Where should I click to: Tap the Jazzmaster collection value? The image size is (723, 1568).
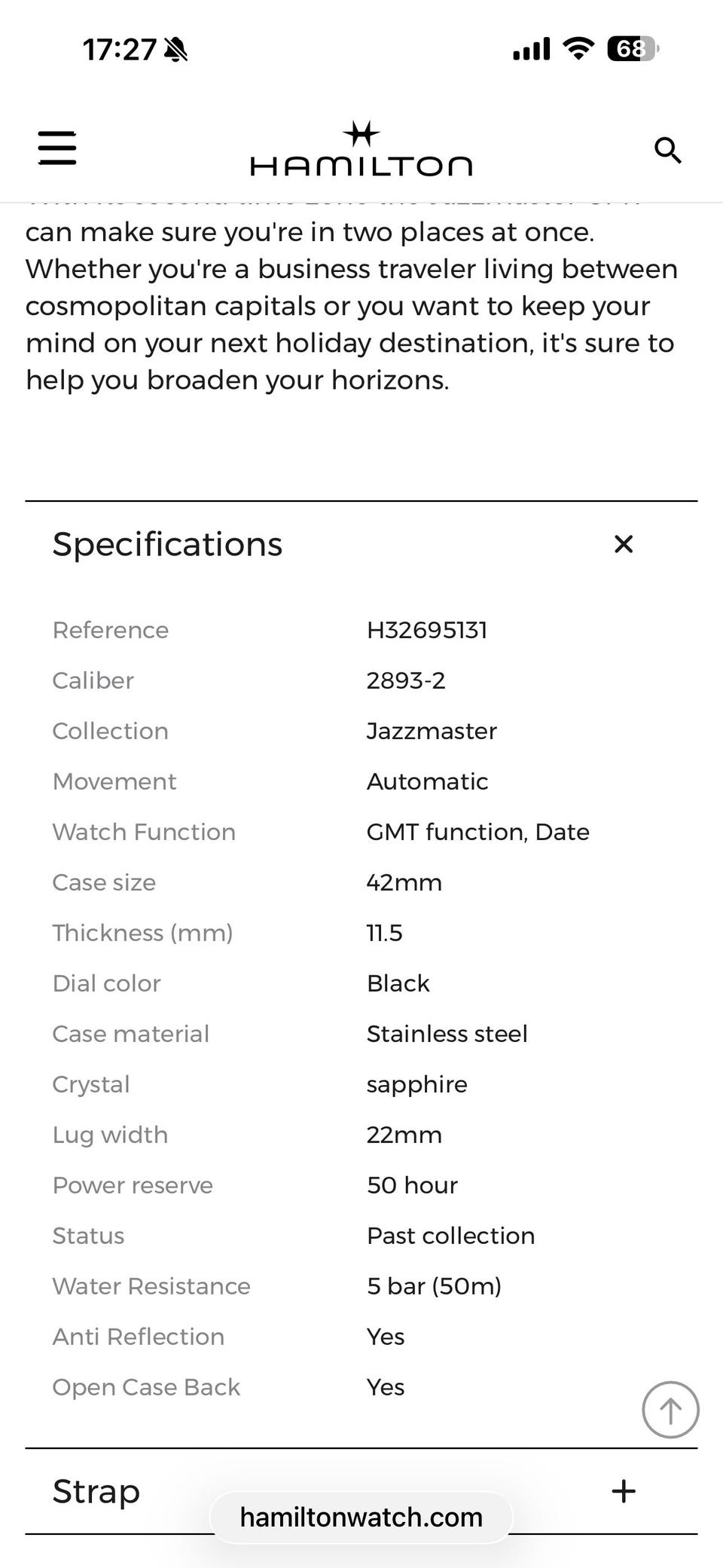[432, 731]
